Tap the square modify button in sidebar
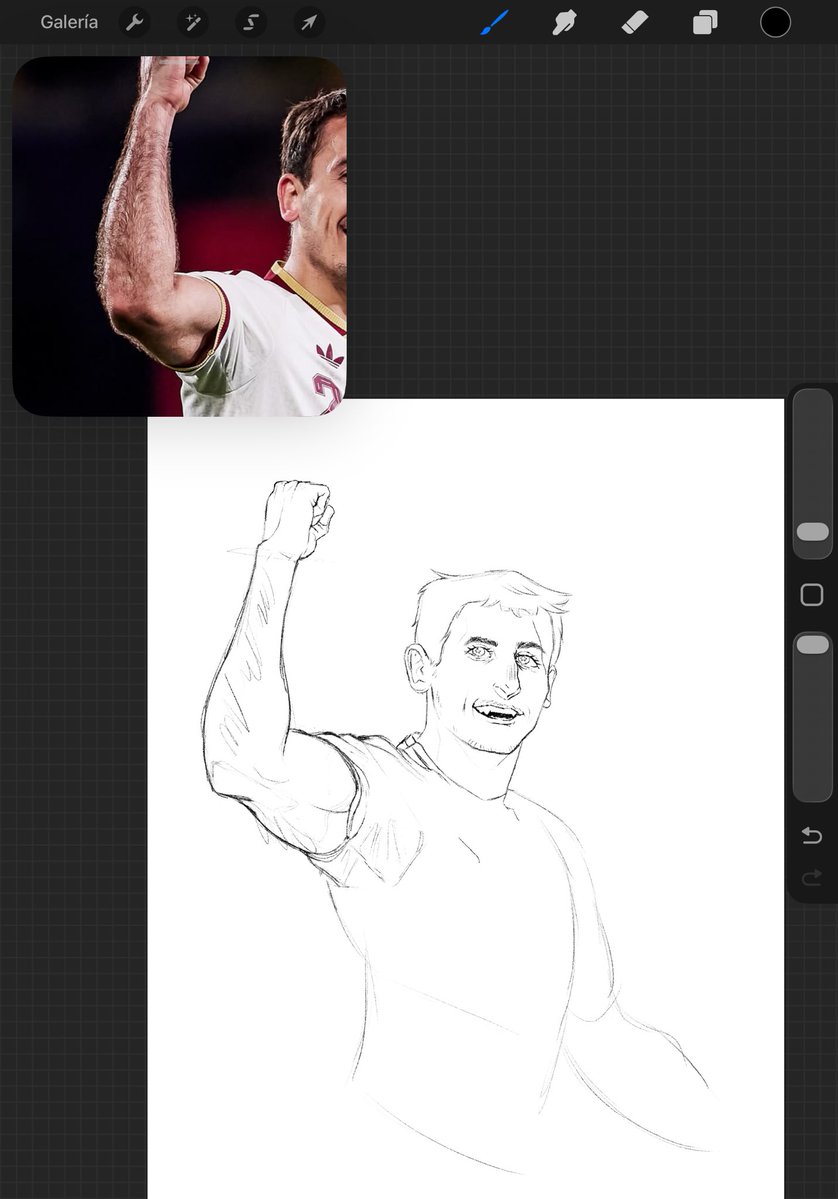This screenshot has width=838, height=1199. [x=812, y=595]
